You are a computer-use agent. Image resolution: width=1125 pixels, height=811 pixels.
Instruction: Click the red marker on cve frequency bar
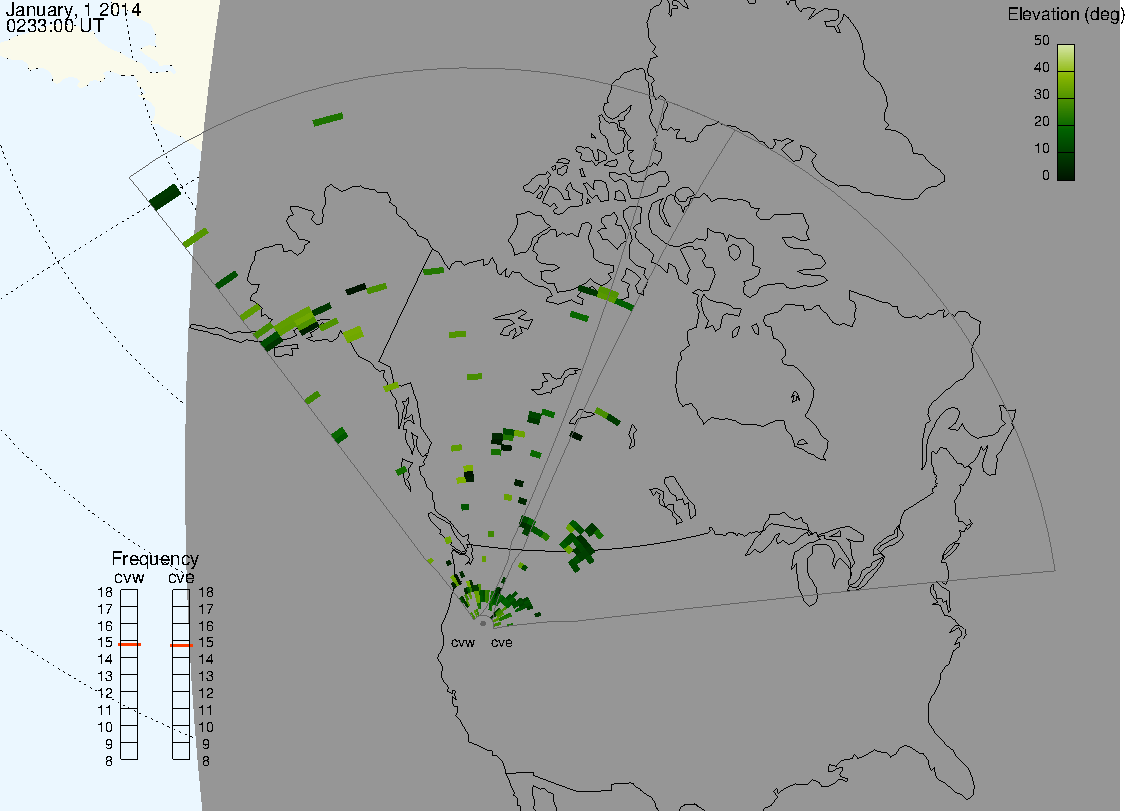click(182, 645)
